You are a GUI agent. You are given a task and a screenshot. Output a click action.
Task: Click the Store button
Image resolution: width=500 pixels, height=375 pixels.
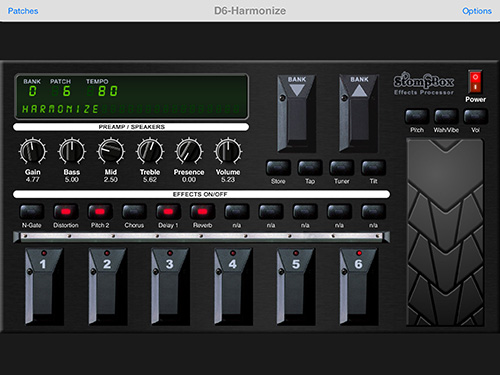coord(278,168)
